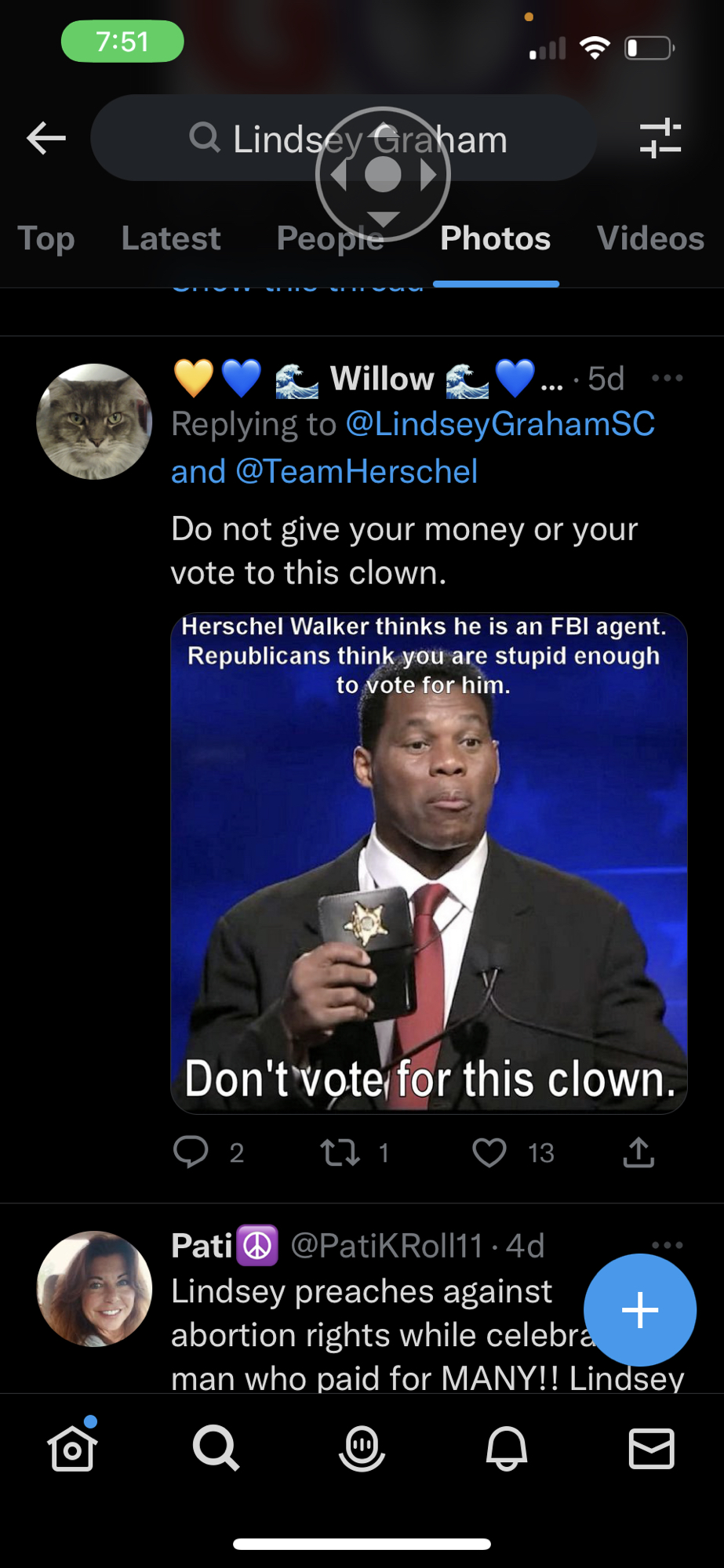Open Messages envelope icon
The height and width of the screenshot is (1568, 724).
point(651,1447)
